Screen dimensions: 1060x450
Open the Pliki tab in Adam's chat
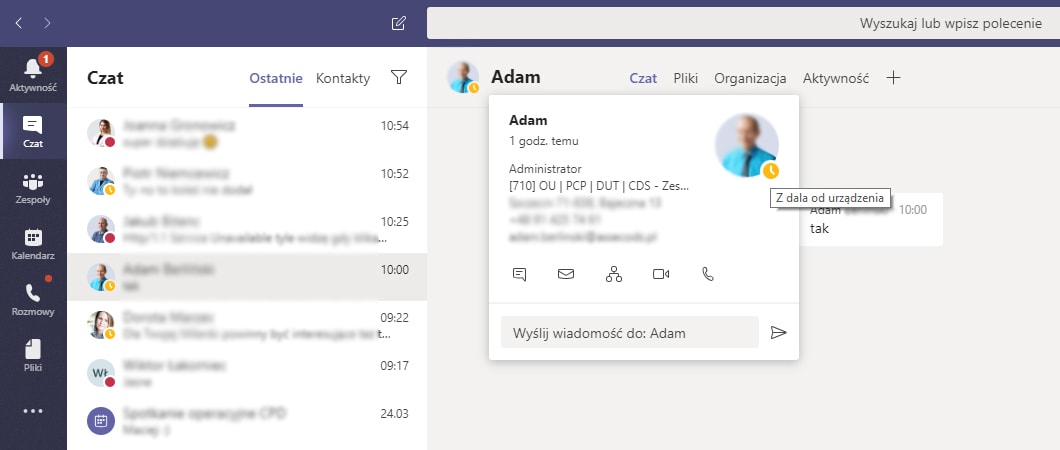coord(685,78)
